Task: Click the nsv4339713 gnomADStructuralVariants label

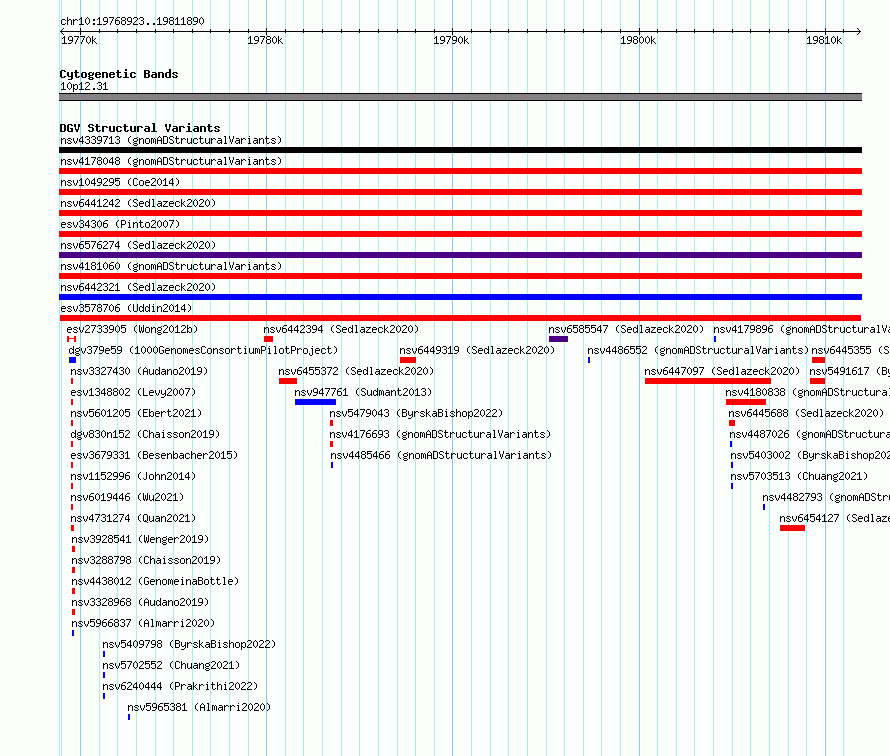Action: (171, 140)
